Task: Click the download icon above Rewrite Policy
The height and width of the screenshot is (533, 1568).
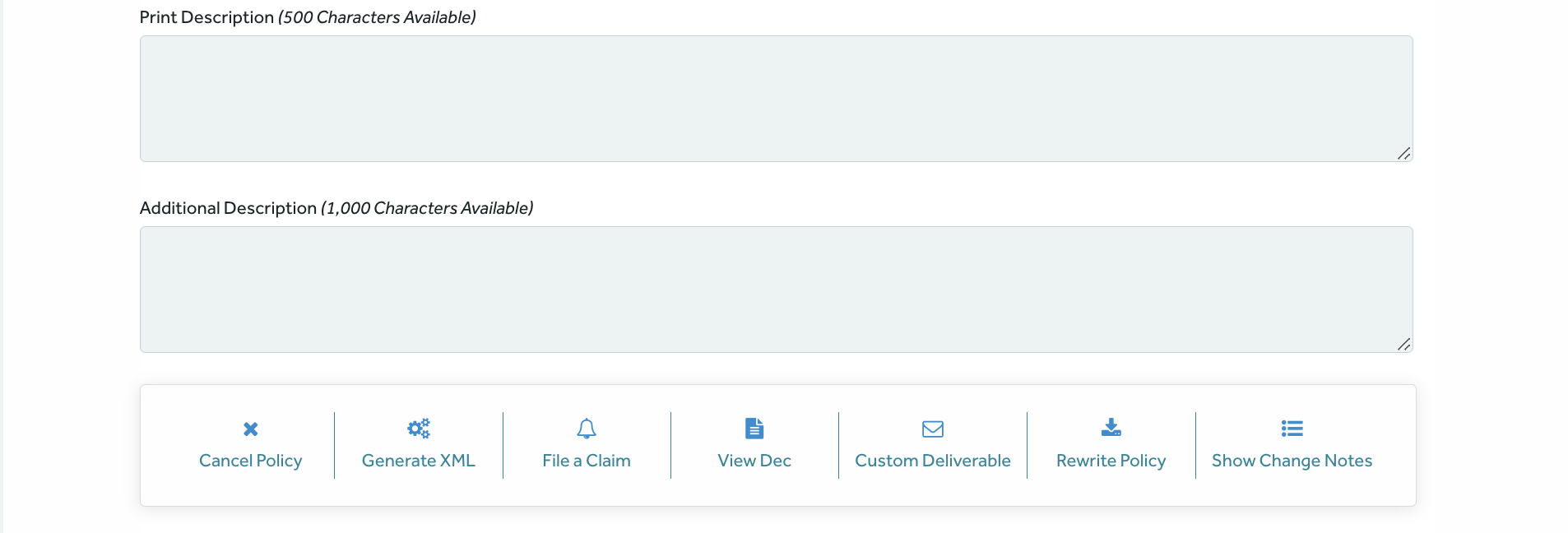Action: point(1111,427)
